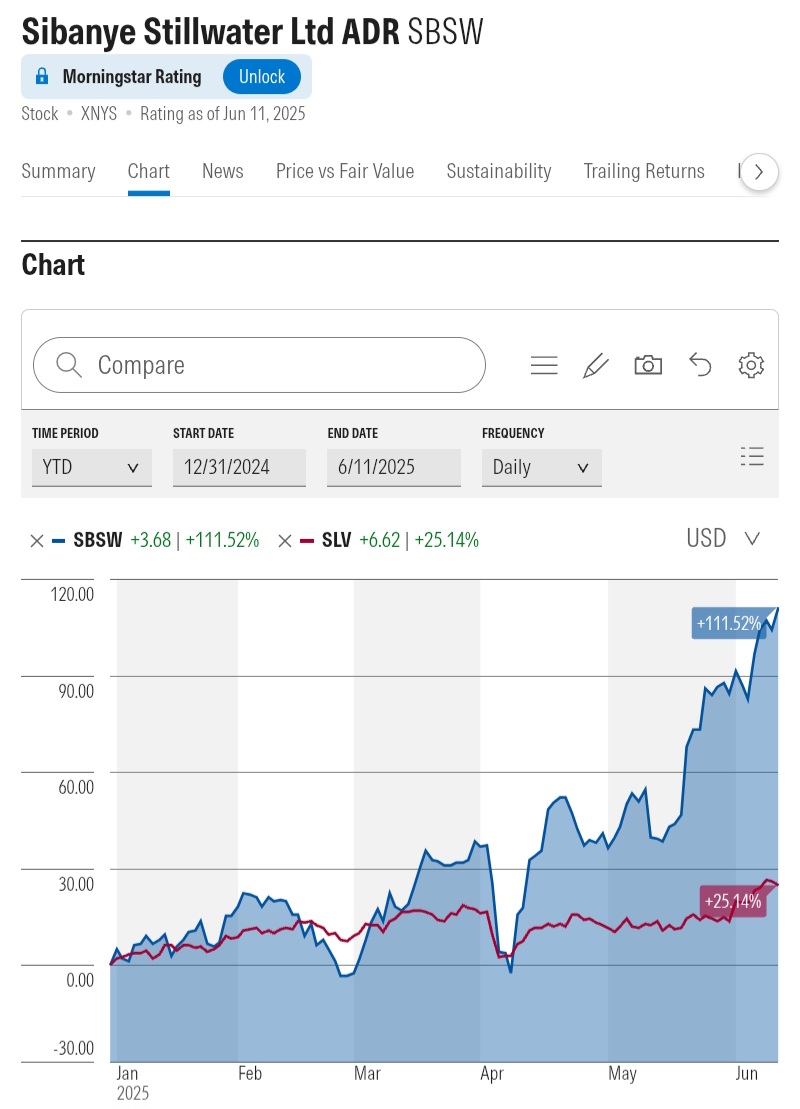This screenshot has height=1109, width=800.
Task: Click the Morningstar Rating label
Action: [x=132, y=76]
